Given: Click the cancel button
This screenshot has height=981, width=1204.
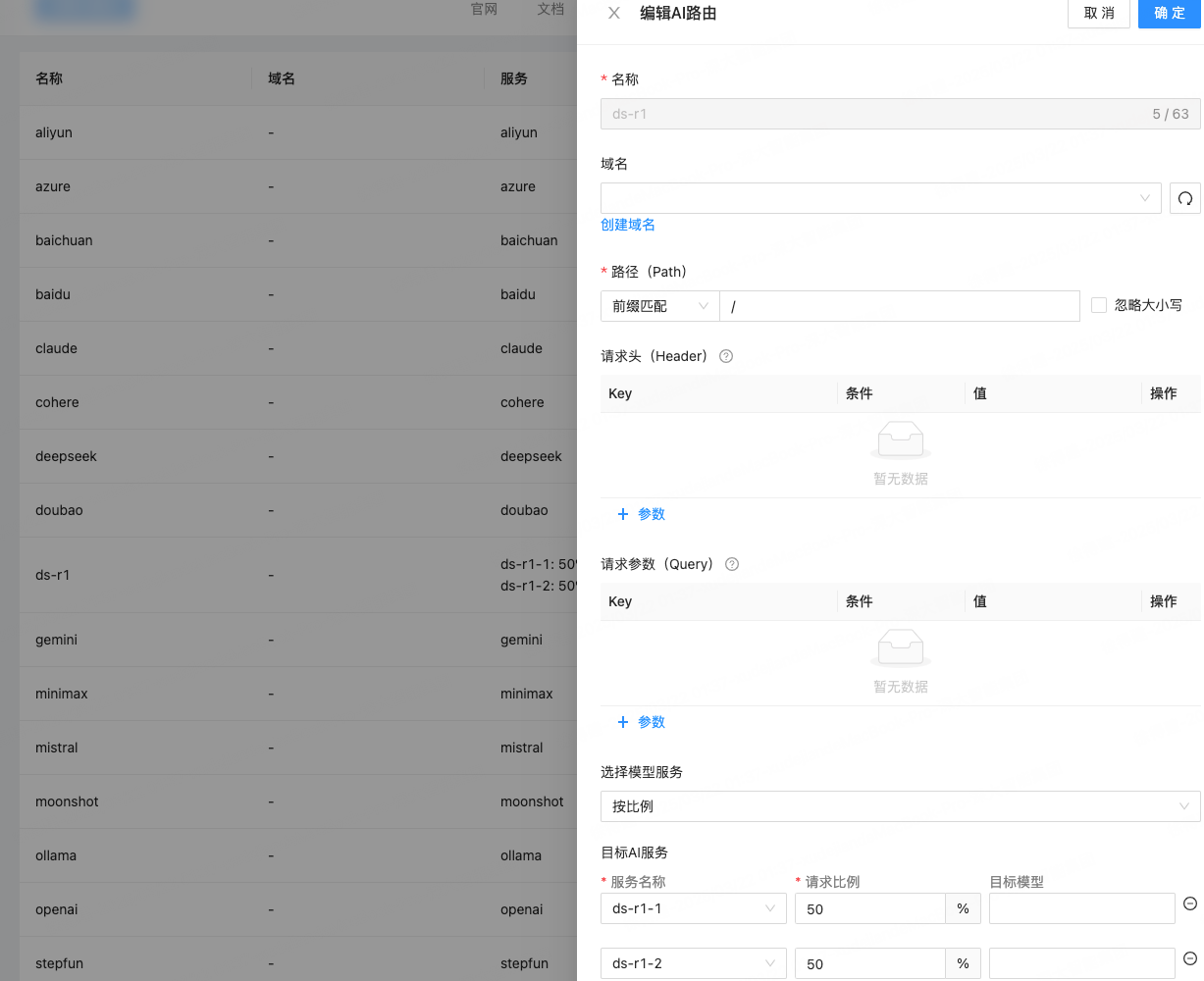Looking at the screenshot, I should tap(1099, 13).
